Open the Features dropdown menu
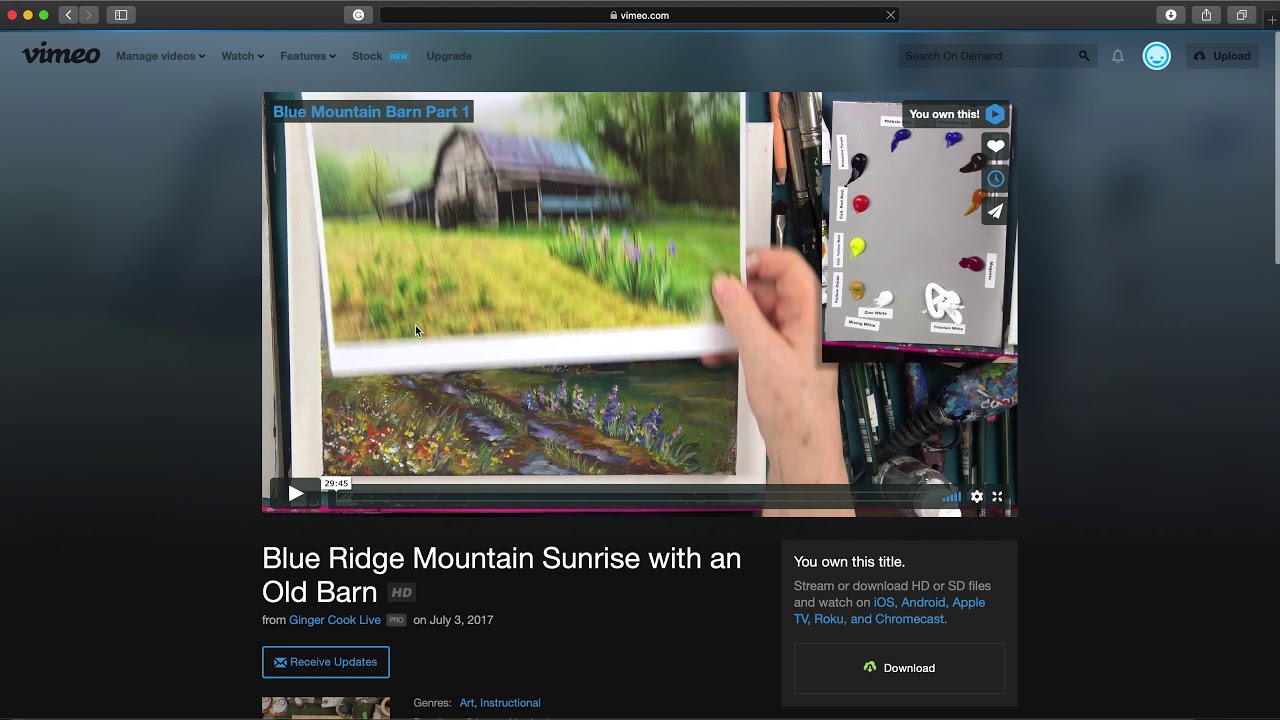The width and height of the screenshot is (1280, 720). click(x=308, y=56)
